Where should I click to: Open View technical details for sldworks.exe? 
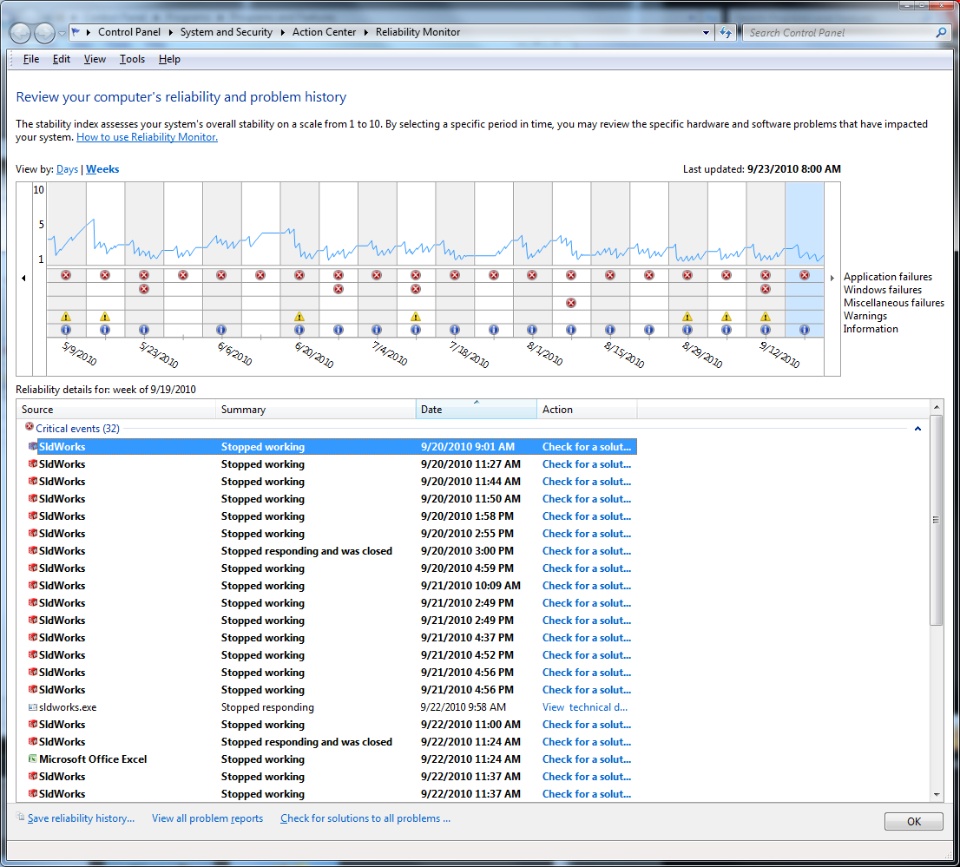585,707
